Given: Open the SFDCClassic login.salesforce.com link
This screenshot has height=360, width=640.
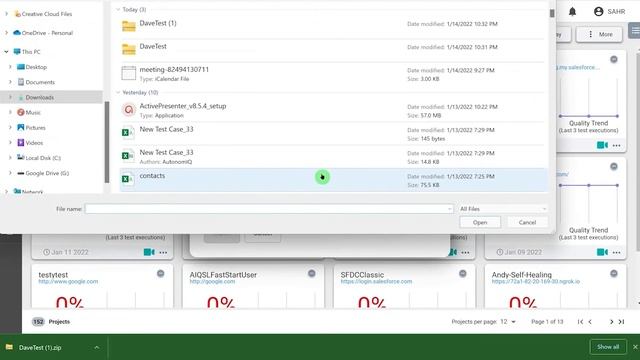Looking at the screenshot, I should click(376, 282).
